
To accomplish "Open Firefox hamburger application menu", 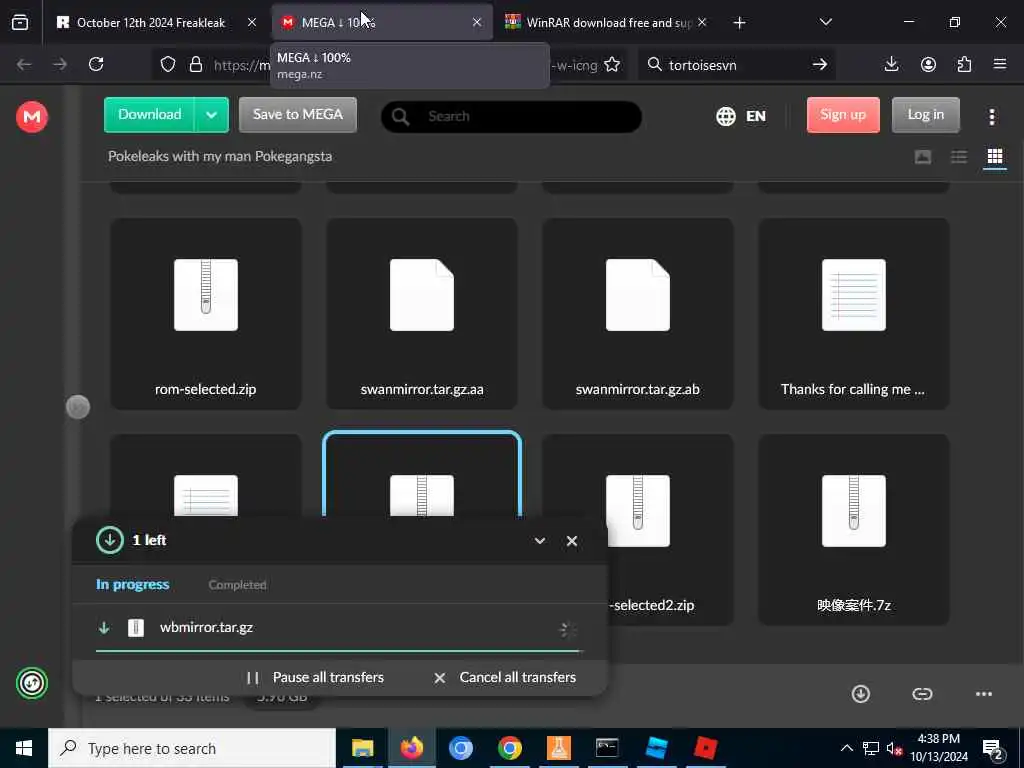I will [x=1000, y=64].
